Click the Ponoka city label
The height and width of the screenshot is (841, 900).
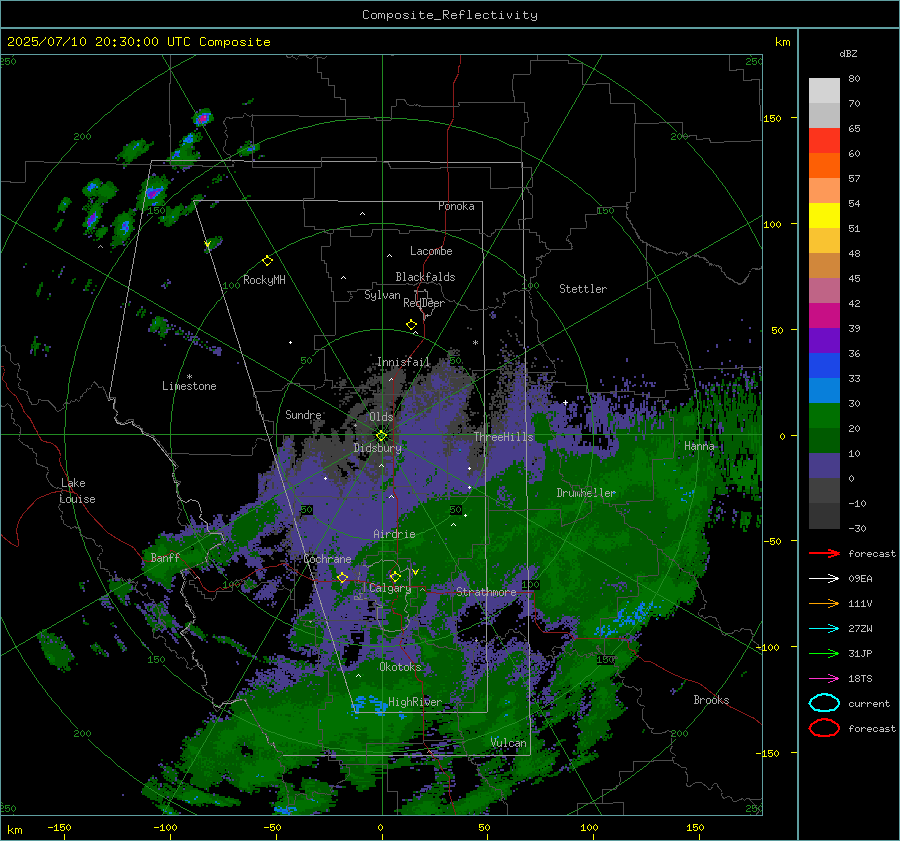tap(456, 206)
